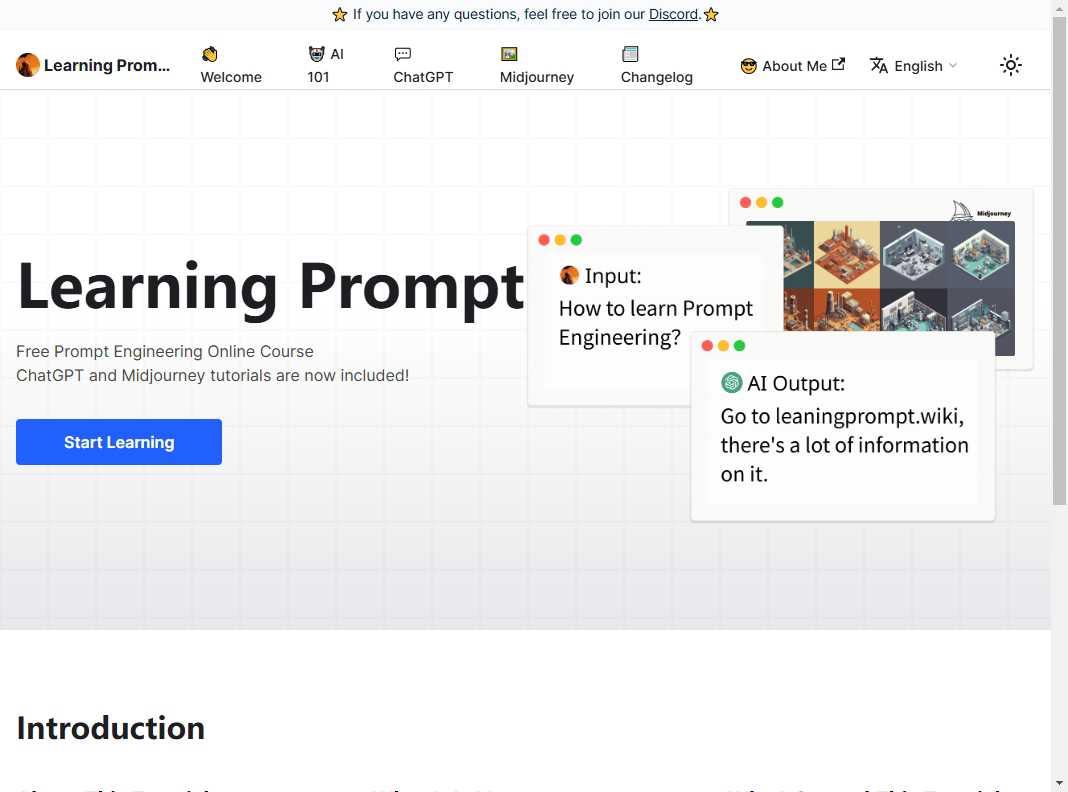Click the star before the banner message
Image resolution: width=1068 pixels, height=792 pixels.
pos(340,14)
